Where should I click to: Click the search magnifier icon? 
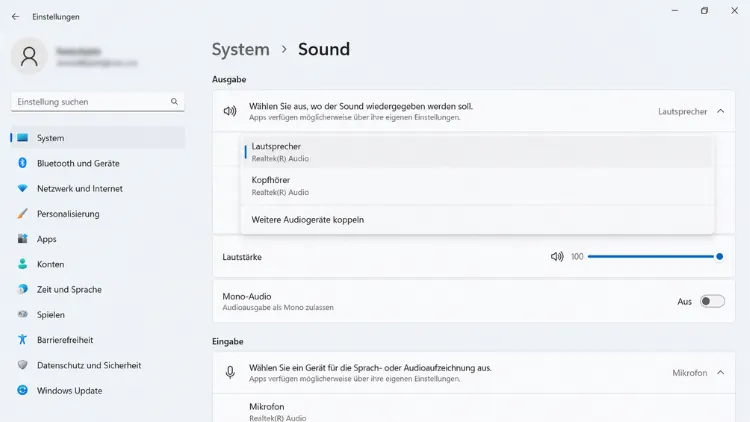174,101
